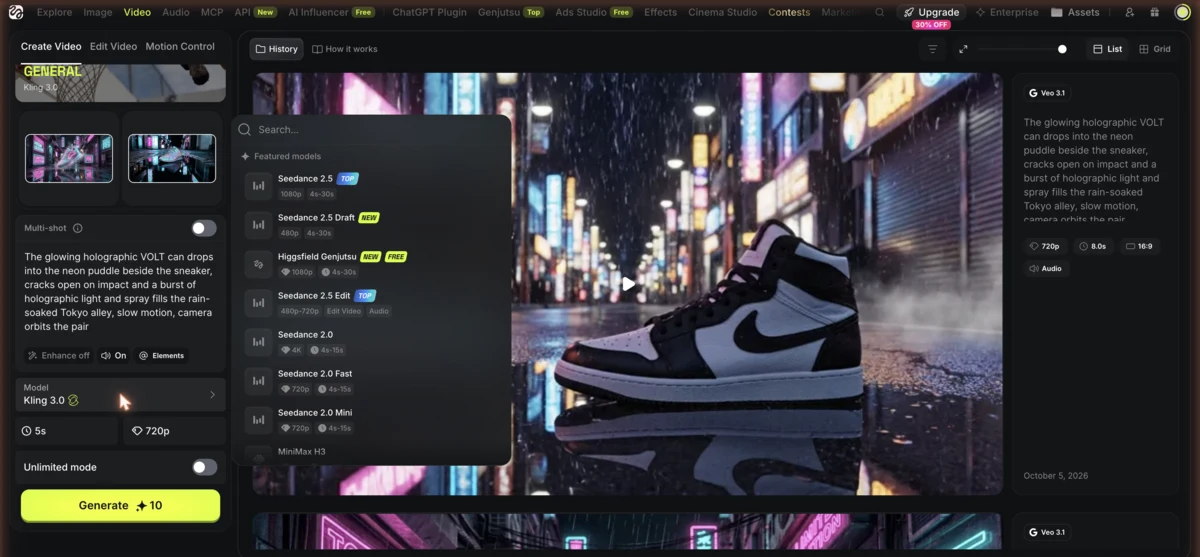Viewport: 1200px width, 557px height.
Task: Play the sneaker video preview
Action: coord(628,284)
